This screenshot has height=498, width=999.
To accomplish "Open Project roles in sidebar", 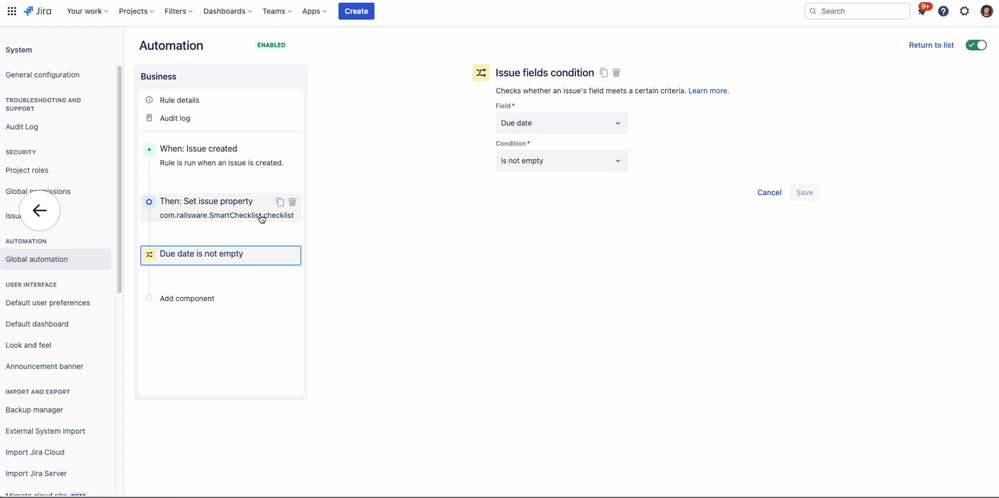I will (27, 170).
